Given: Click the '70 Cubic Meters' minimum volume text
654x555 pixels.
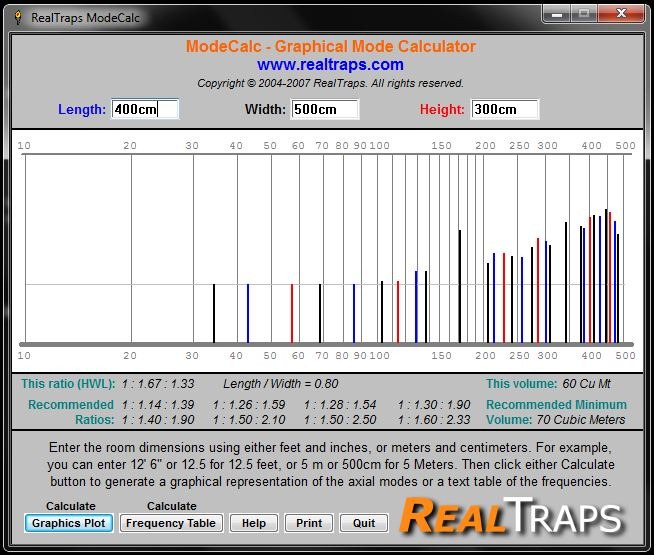Looking at the screenshot, I should click(x=581, y=419).
